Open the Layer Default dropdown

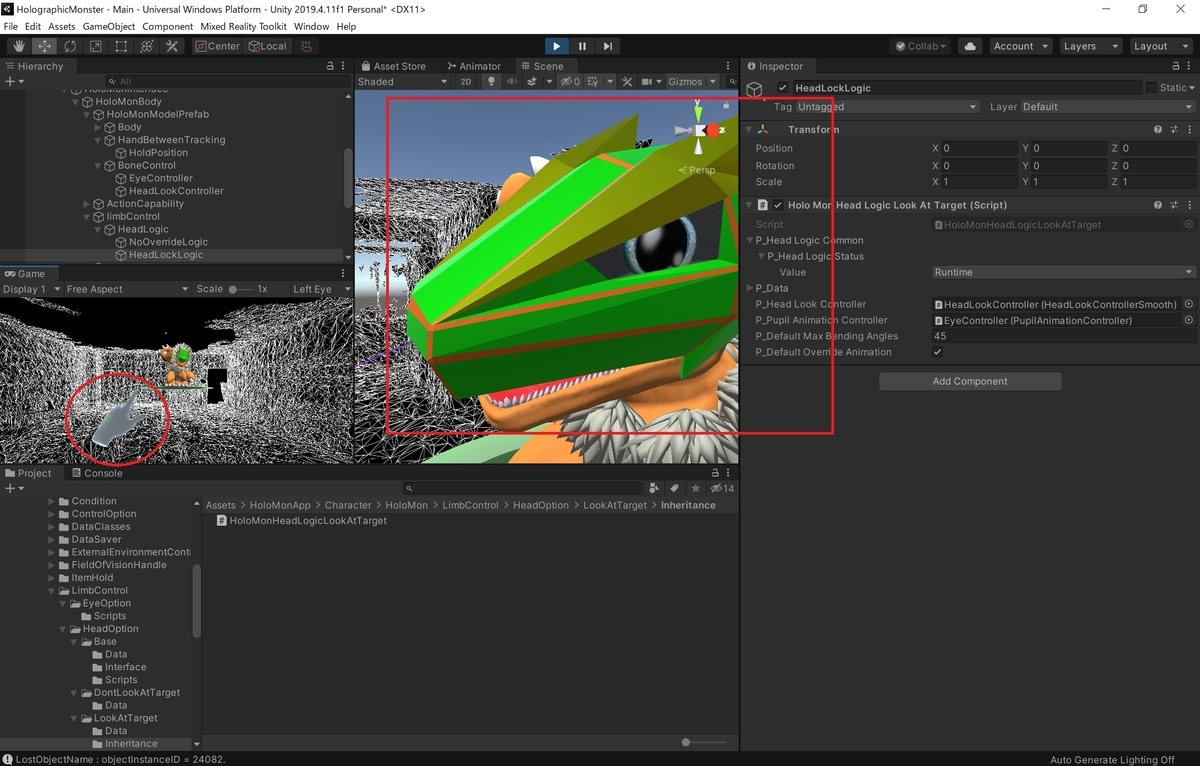coord(1107,107)
